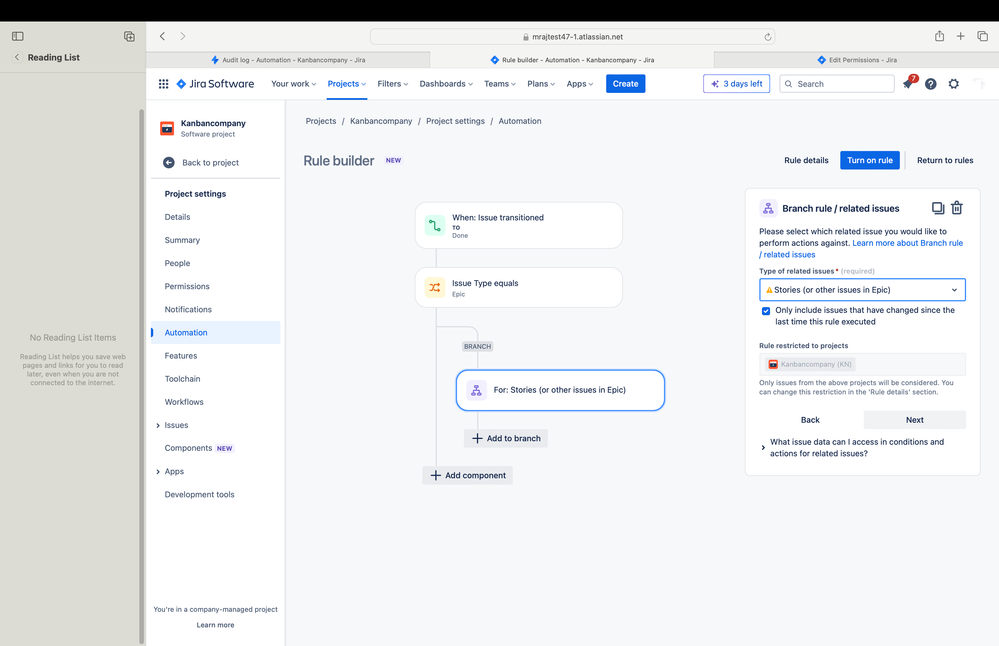The width and height of the screenshot is (999, 646).
Task: Click the notifications bell icon
Action: 908,83
